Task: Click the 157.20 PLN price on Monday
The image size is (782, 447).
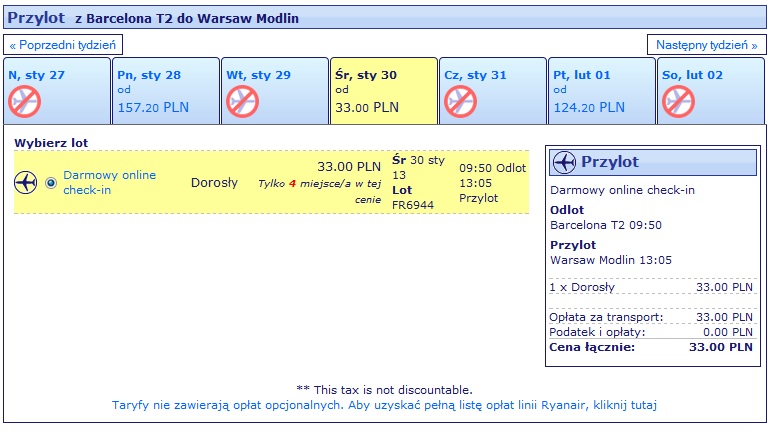Action: (153, 108)
